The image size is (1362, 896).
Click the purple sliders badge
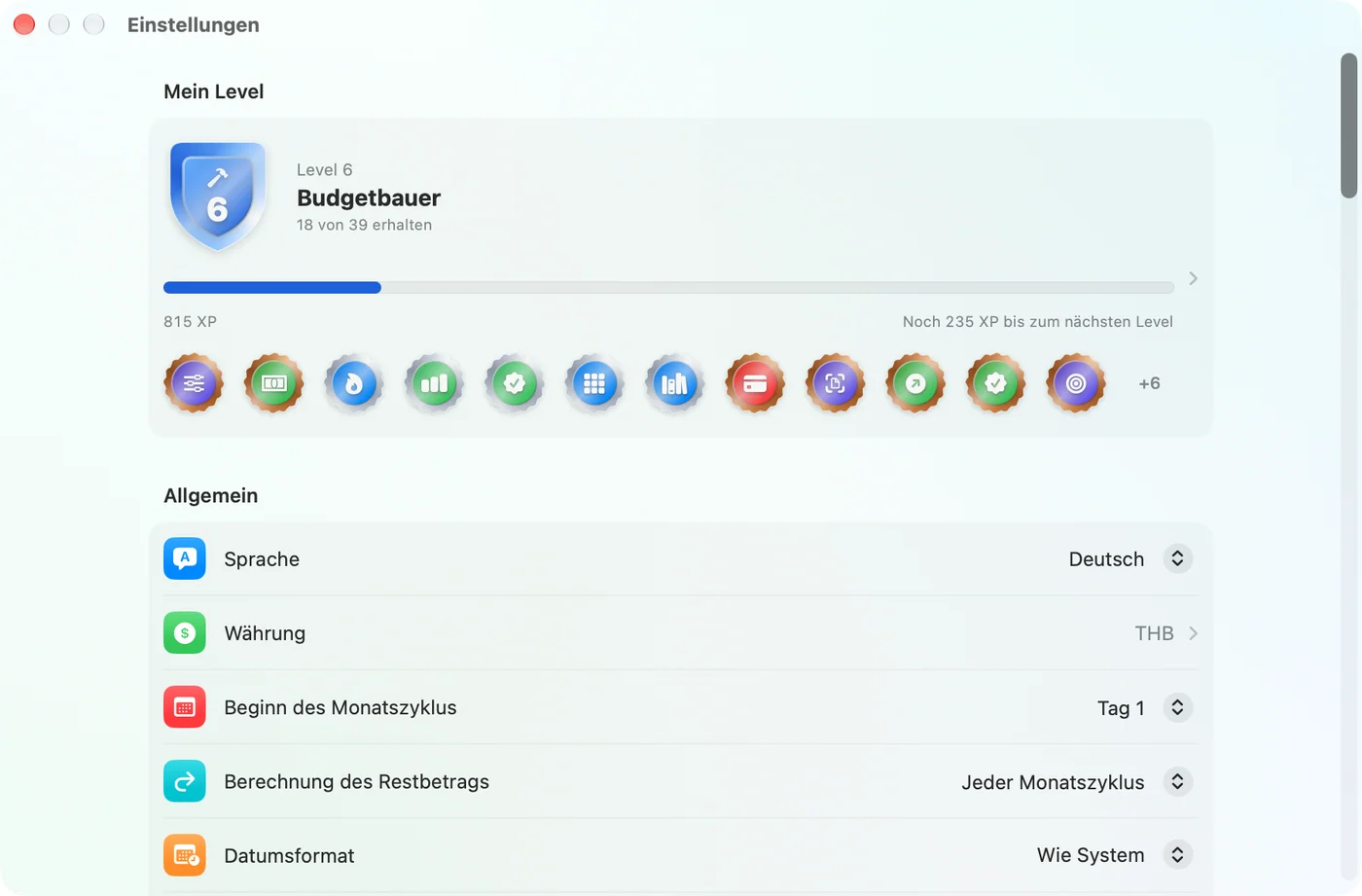point(194,383)
